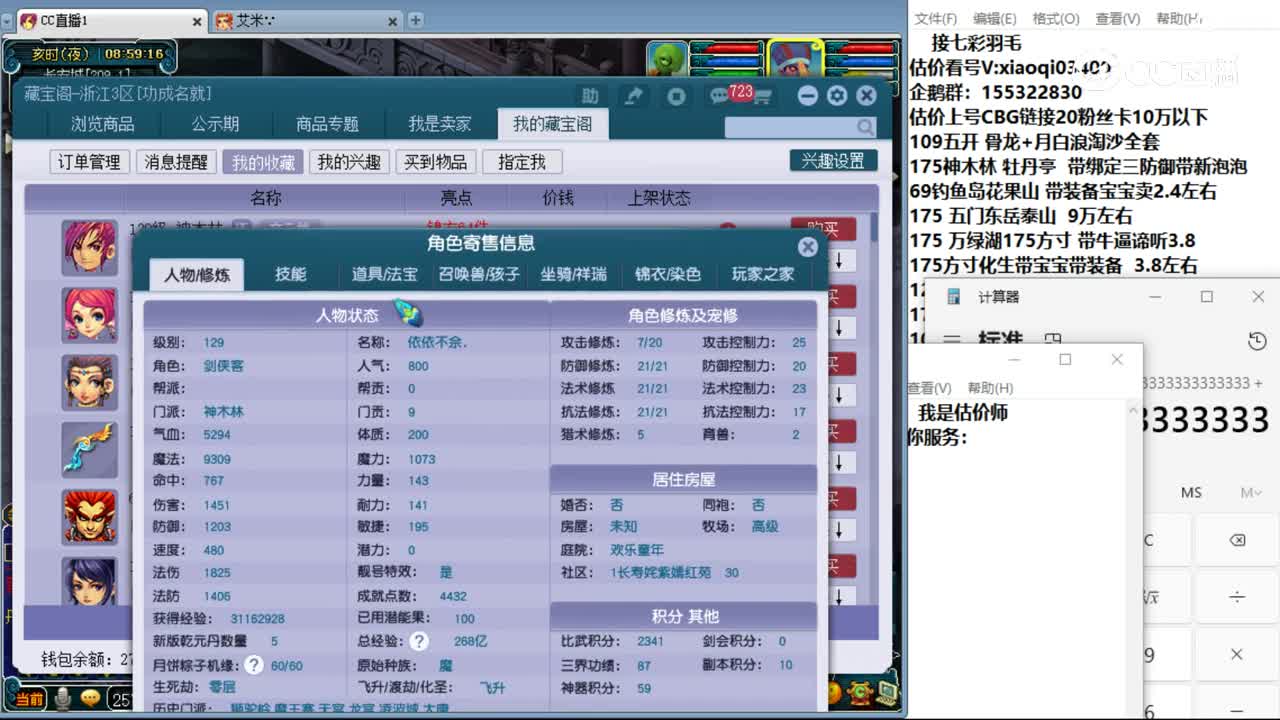
Task: Open the 格式(O) menu in Notepad
Action: (1055, 18)
